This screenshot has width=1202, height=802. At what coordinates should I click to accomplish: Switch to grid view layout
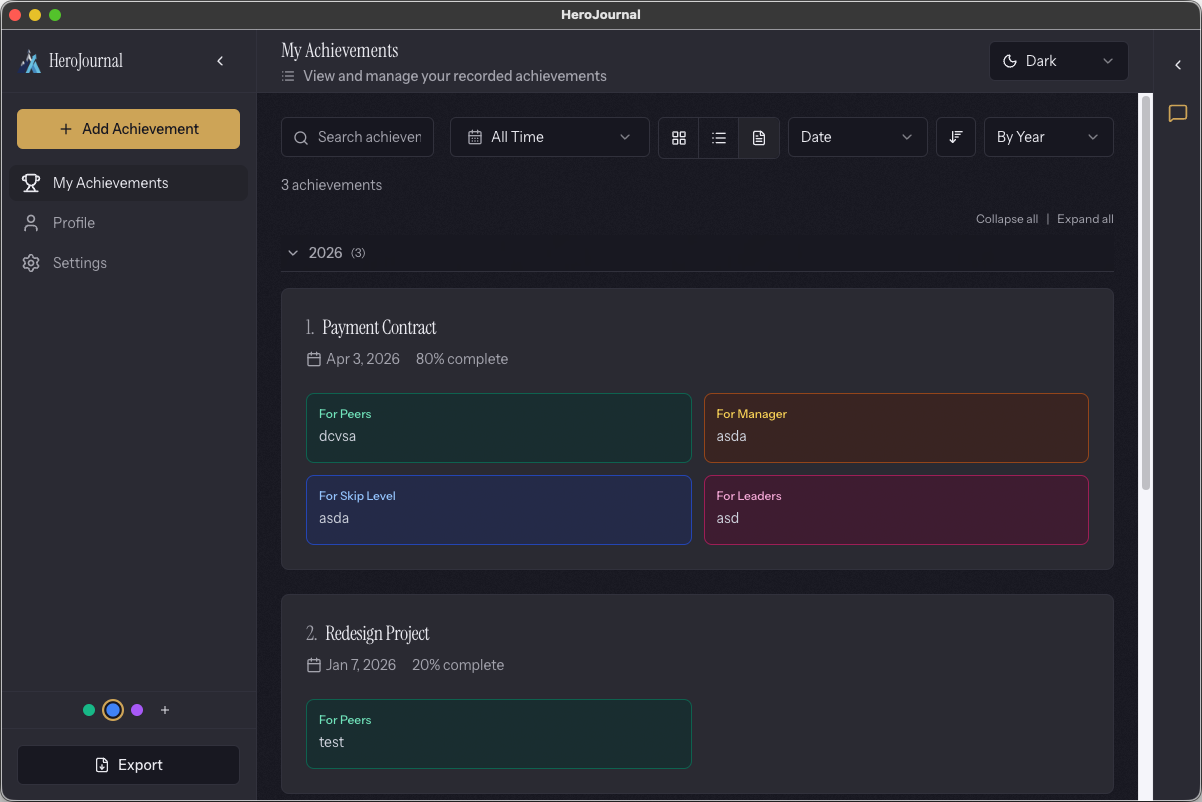(679, 137)
